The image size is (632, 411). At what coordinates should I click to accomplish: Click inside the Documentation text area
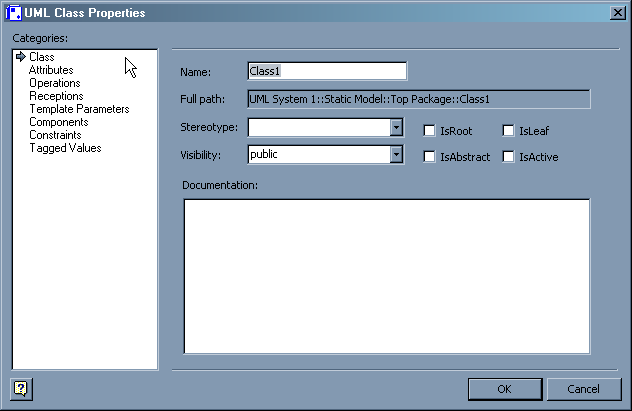click(x=386, y=275)
